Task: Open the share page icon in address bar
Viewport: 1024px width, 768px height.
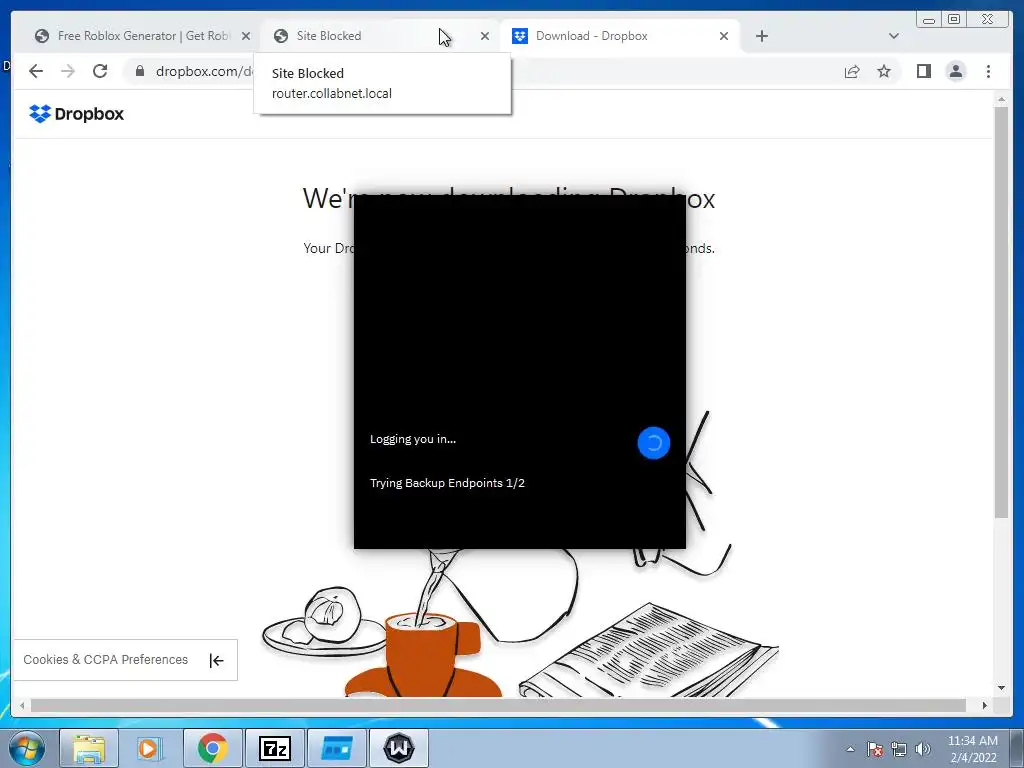Action: pos(852,72)
